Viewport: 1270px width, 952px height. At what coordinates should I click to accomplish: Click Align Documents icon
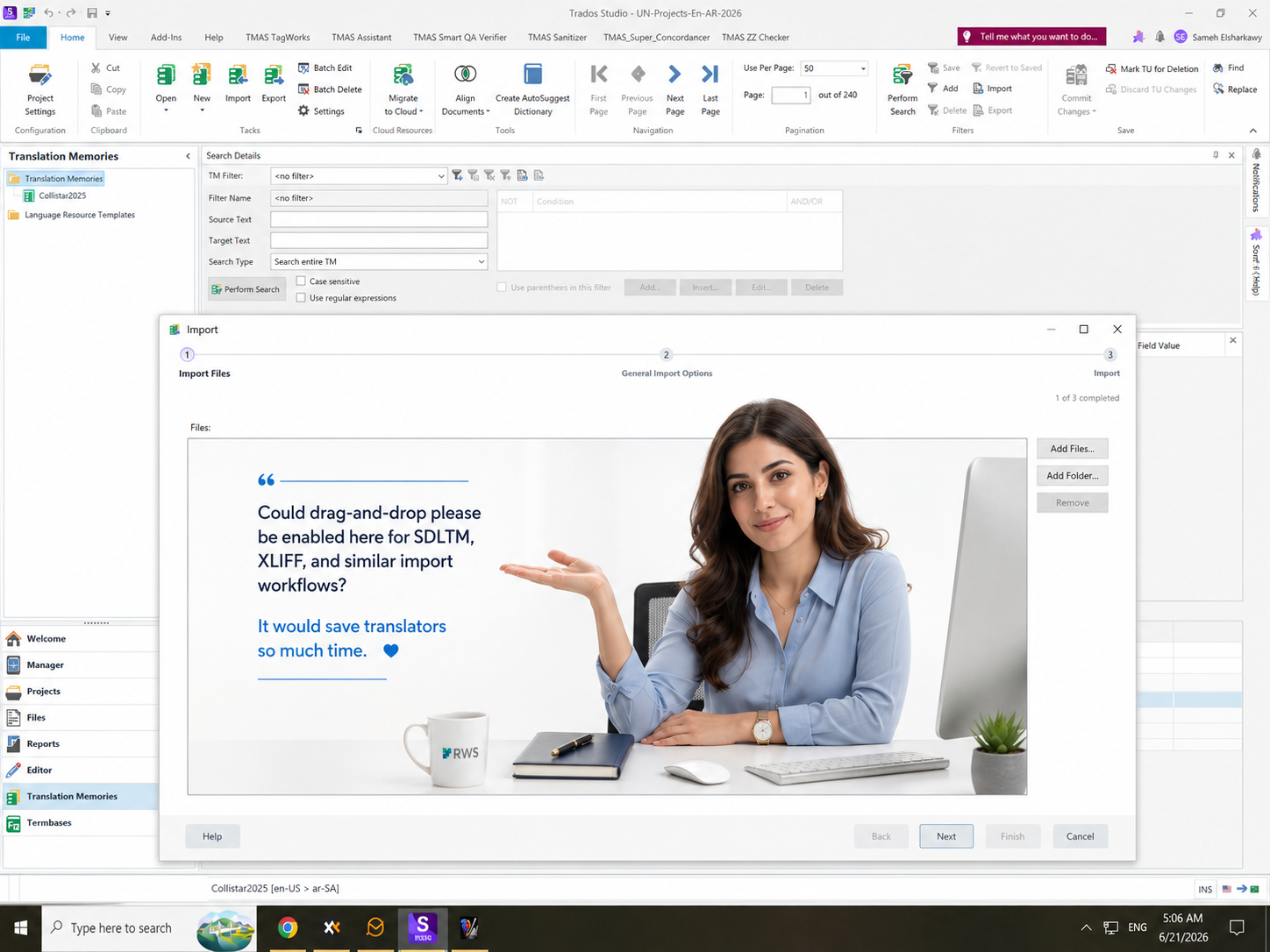point(466,75)
